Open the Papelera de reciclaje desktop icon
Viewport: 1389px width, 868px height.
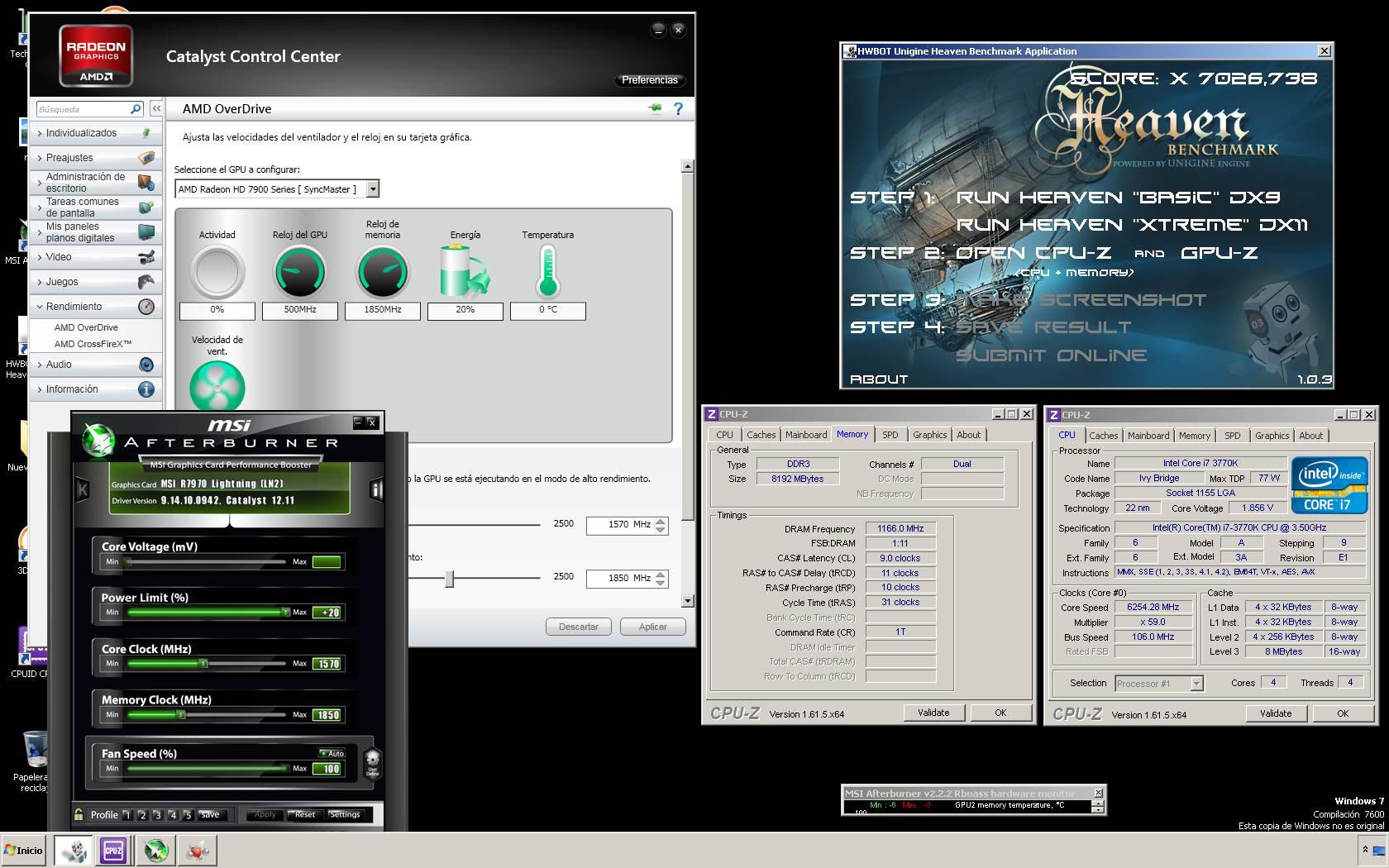point(35,761)
